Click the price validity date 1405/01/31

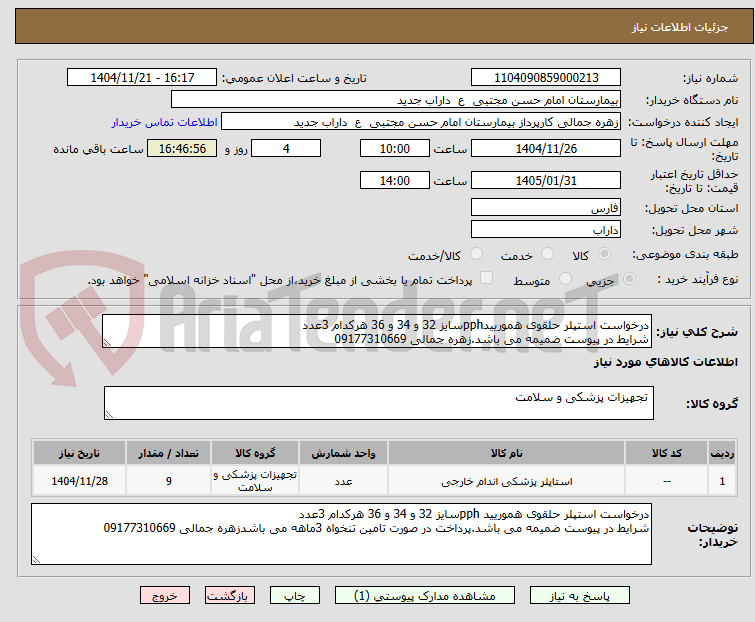point(546,181)
